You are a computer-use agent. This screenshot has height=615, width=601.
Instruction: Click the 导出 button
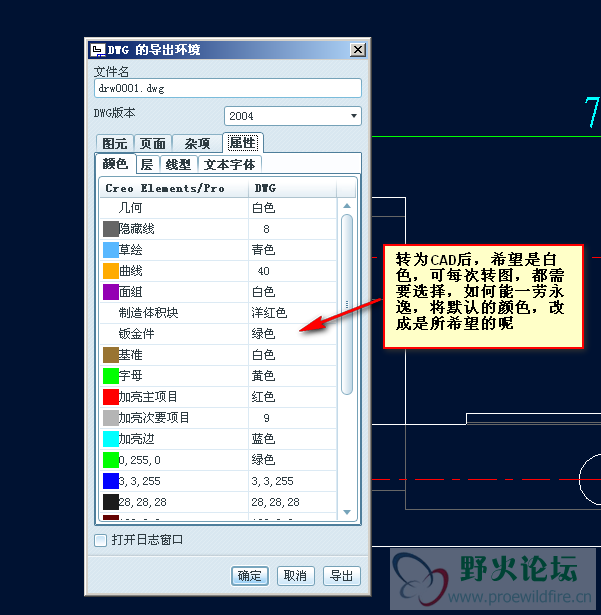(341, 576)
